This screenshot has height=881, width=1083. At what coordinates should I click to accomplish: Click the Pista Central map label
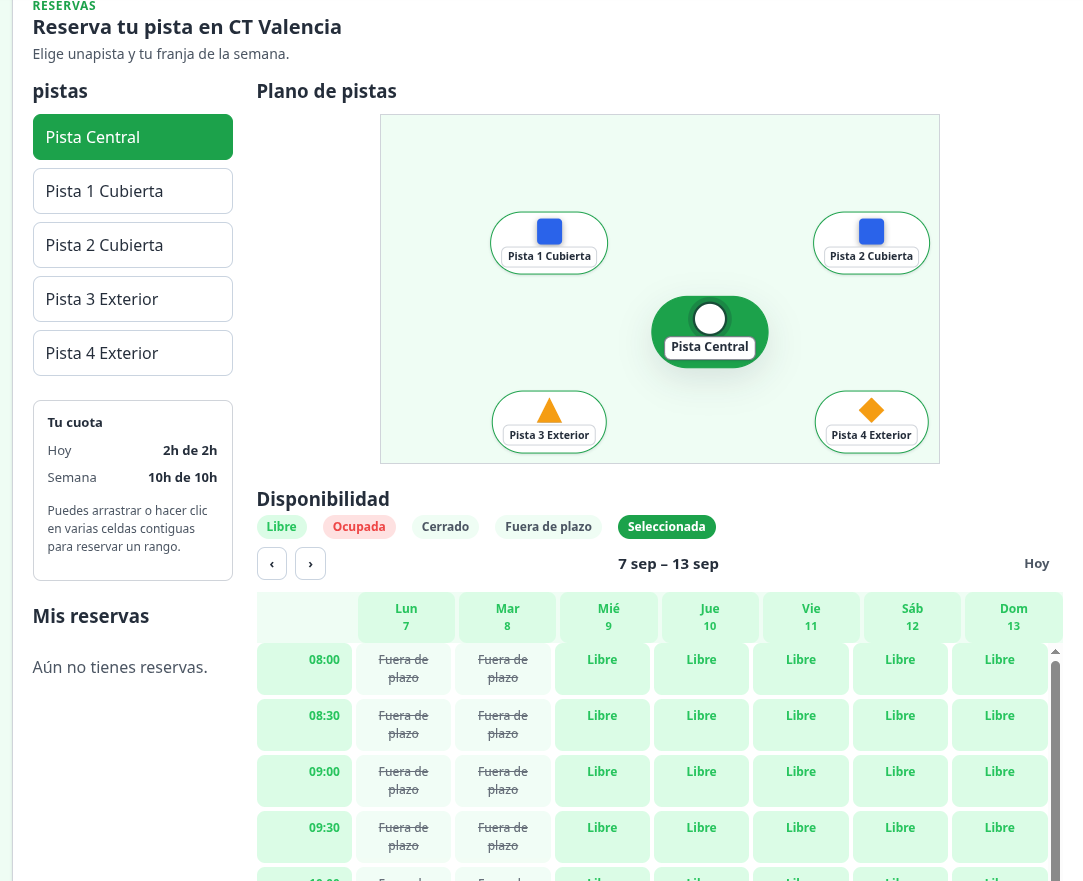[x=709, y=347]
